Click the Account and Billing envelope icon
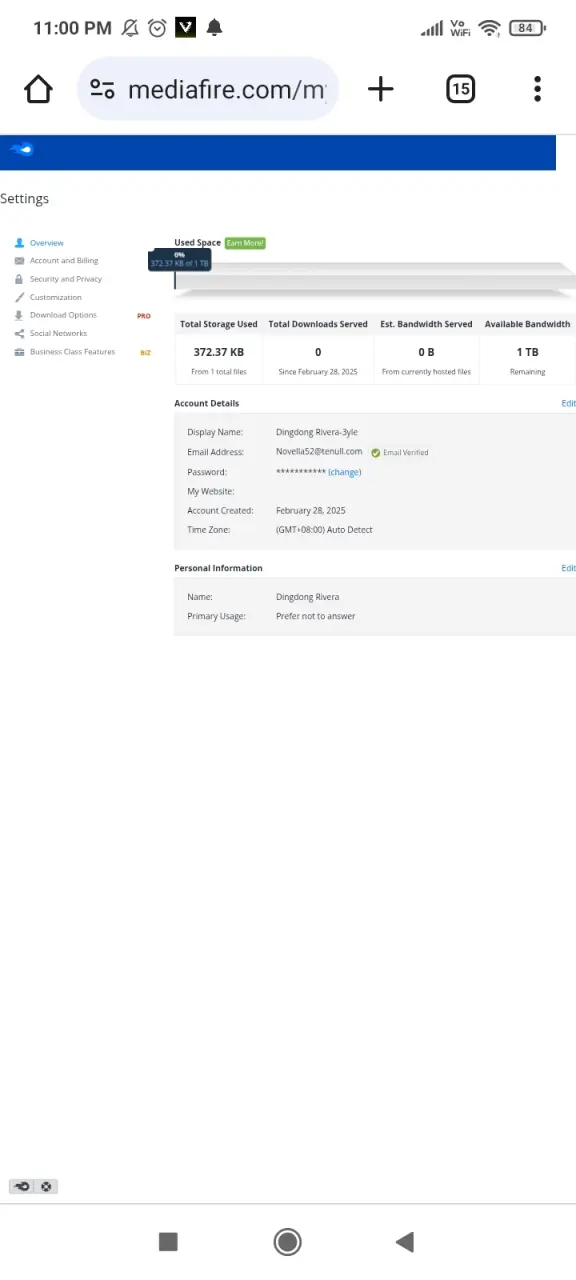576x1280 pixels. pos(19,261)
